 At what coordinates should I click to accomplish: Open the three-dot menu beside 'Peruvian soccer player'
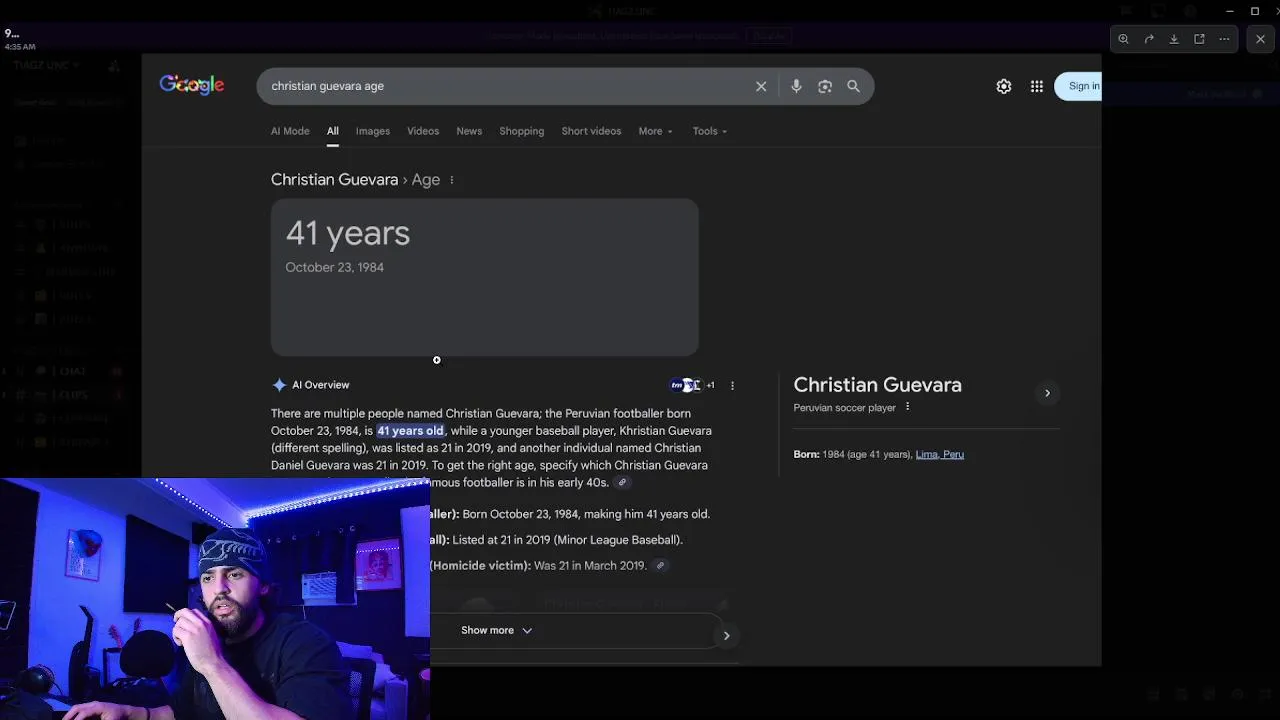(x=907, y=407)
